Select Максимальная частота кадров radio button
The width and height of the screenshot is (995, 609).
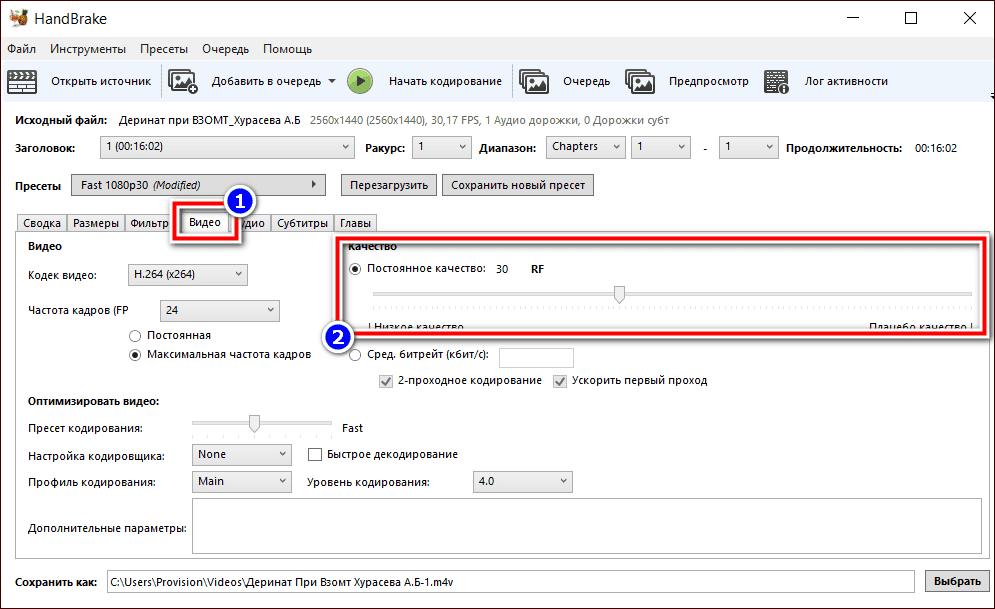pyautogui.click(x=135, y=355)
